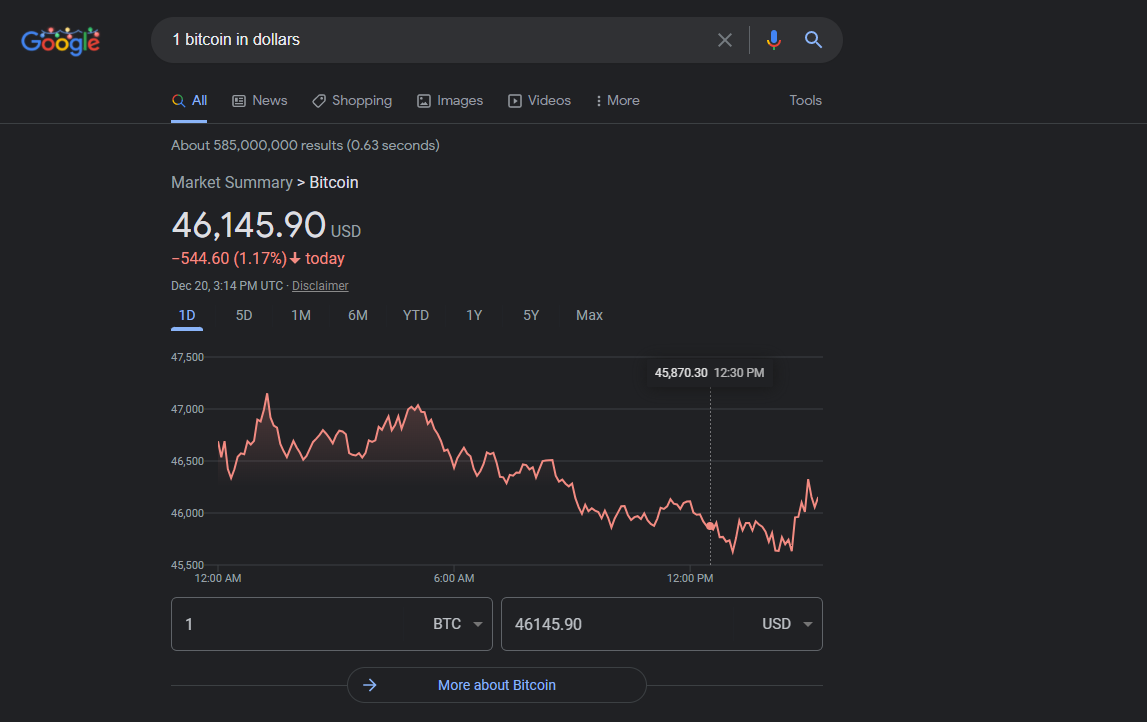This screenshot has height=722, width=1147.
Task: Open the BTC currency dropdown
Action: click(x=457, y=624)
